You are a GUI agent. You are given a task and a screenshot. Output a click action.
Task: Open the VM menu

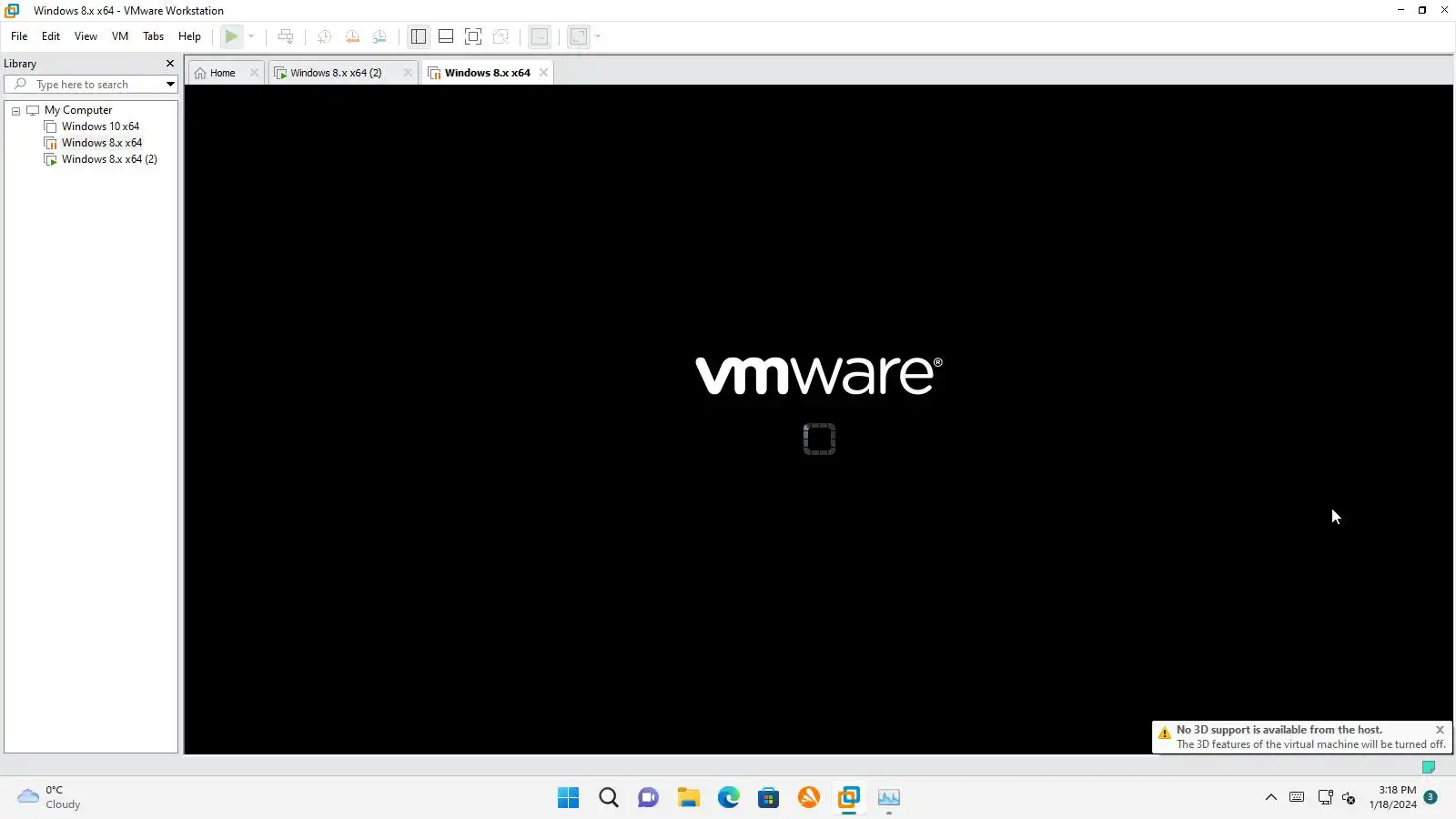tap(120, 36)
